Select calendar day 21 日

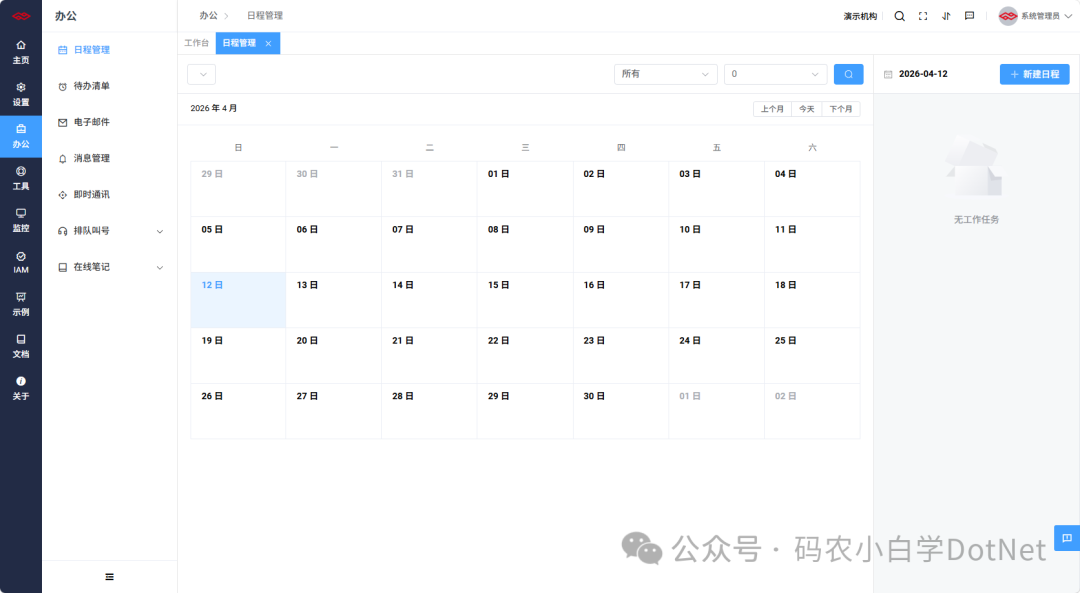[x=429, y=355]
